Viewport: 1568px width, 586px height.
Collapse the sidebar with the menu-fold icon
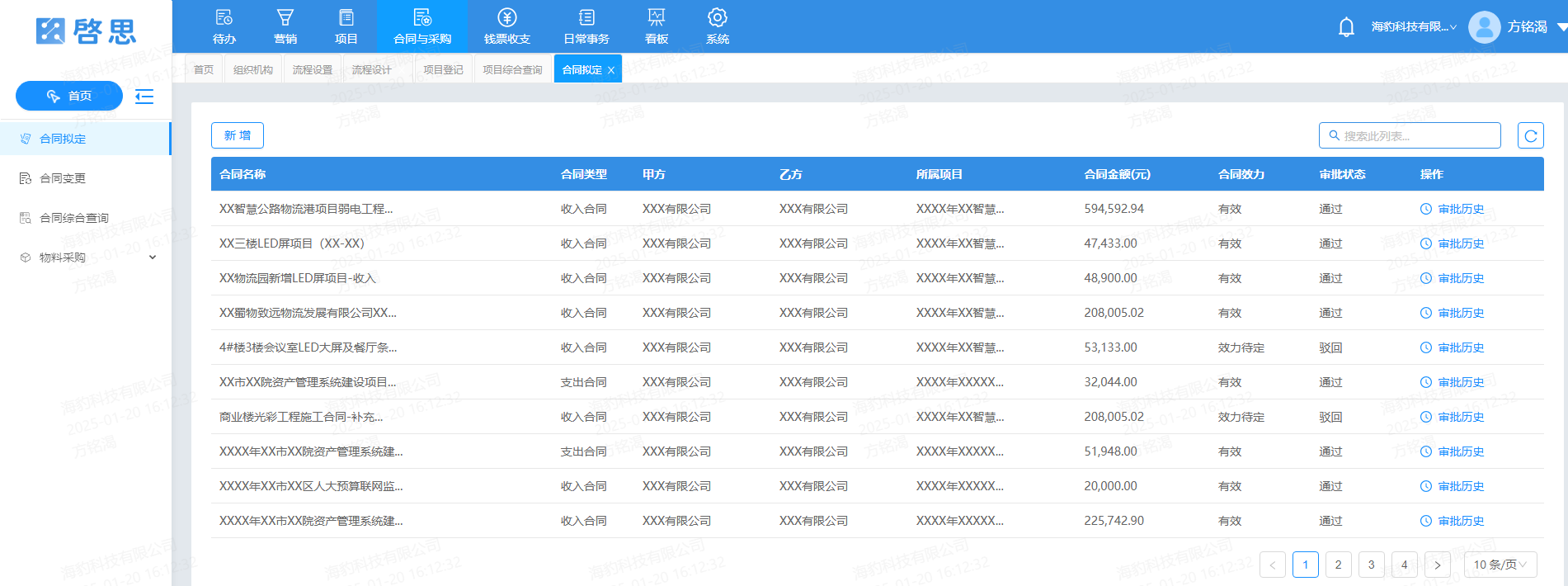coord(144,97)
